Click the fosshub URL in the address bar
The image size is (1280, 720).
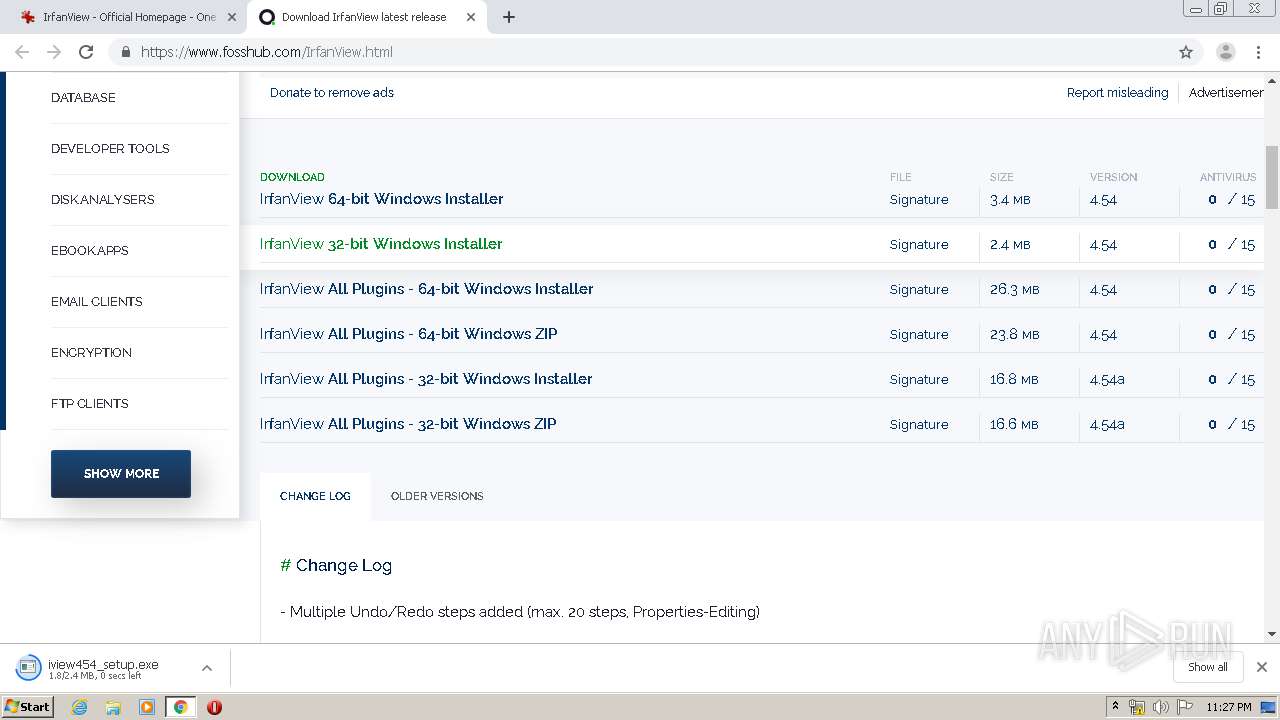click(x=267, y=52)
